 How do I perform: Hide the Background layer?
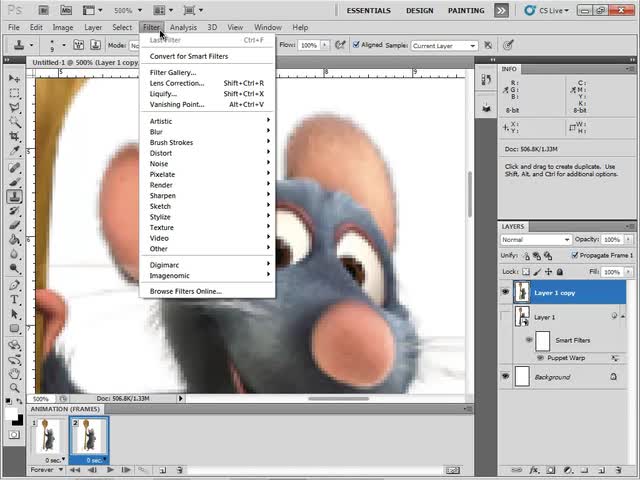(x=505, y=376)
